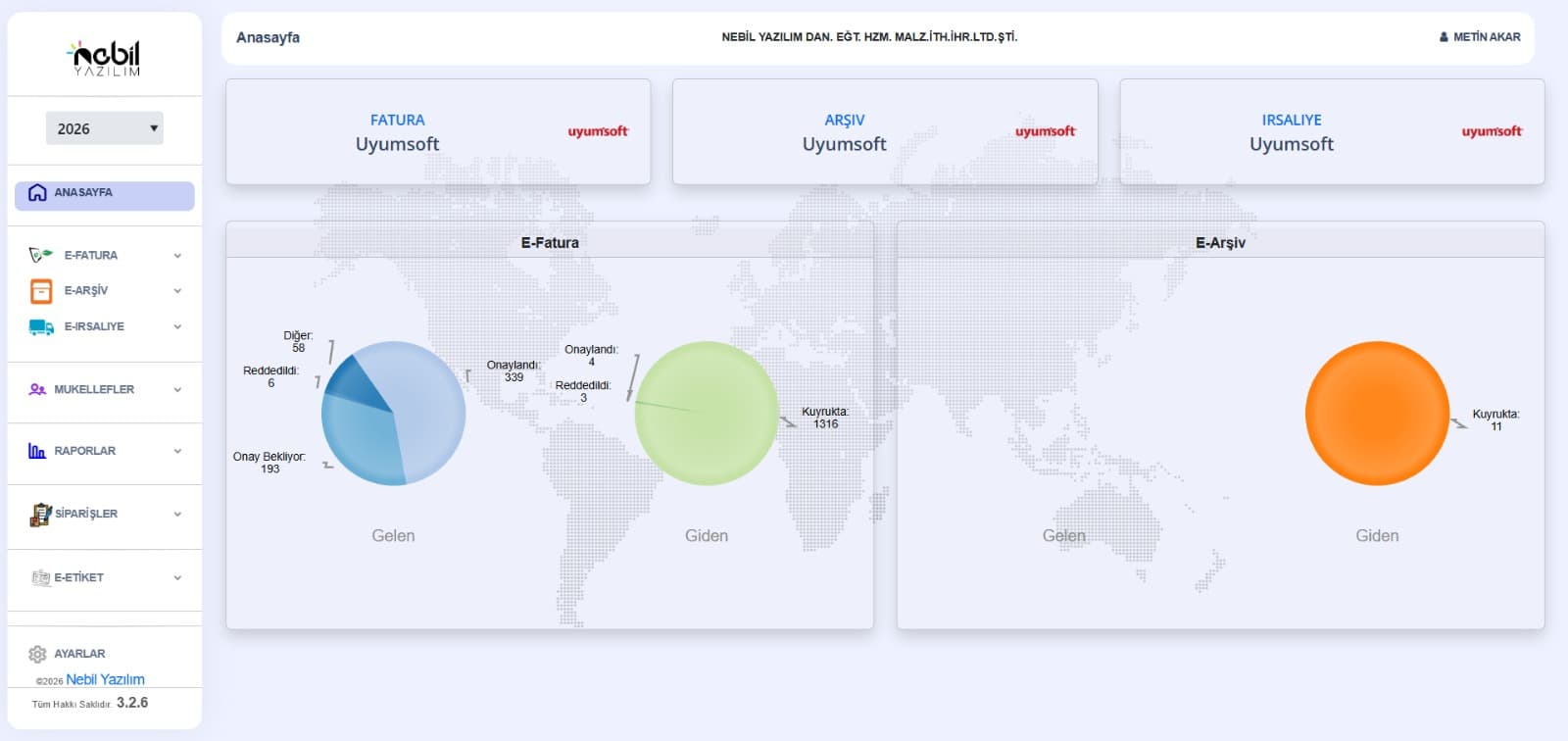Open the E-Fatura sidebar menu
The width and height of the screenshot is (1568, 741).
tap(105, 255)
